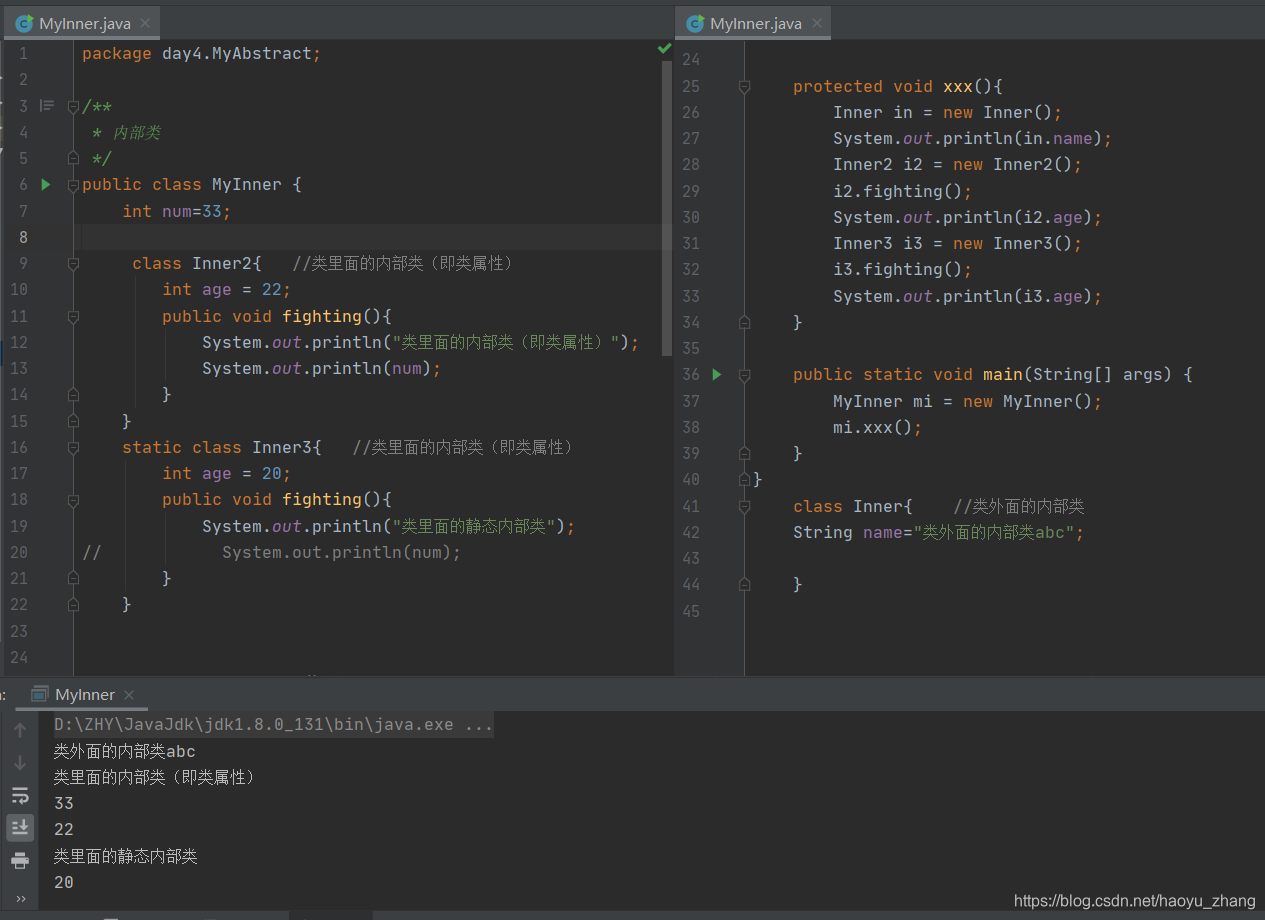Click the fold end marker at line 5
This screenshot has height=920, width=1265.
pos(73,158)
